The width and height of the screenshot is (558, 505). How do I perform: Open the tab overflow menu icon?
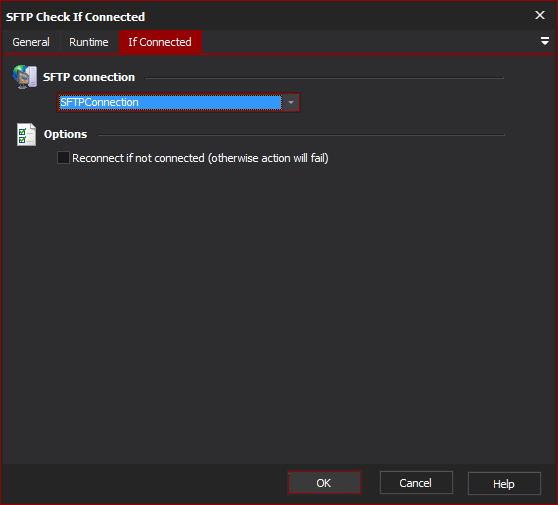[544, 41]
